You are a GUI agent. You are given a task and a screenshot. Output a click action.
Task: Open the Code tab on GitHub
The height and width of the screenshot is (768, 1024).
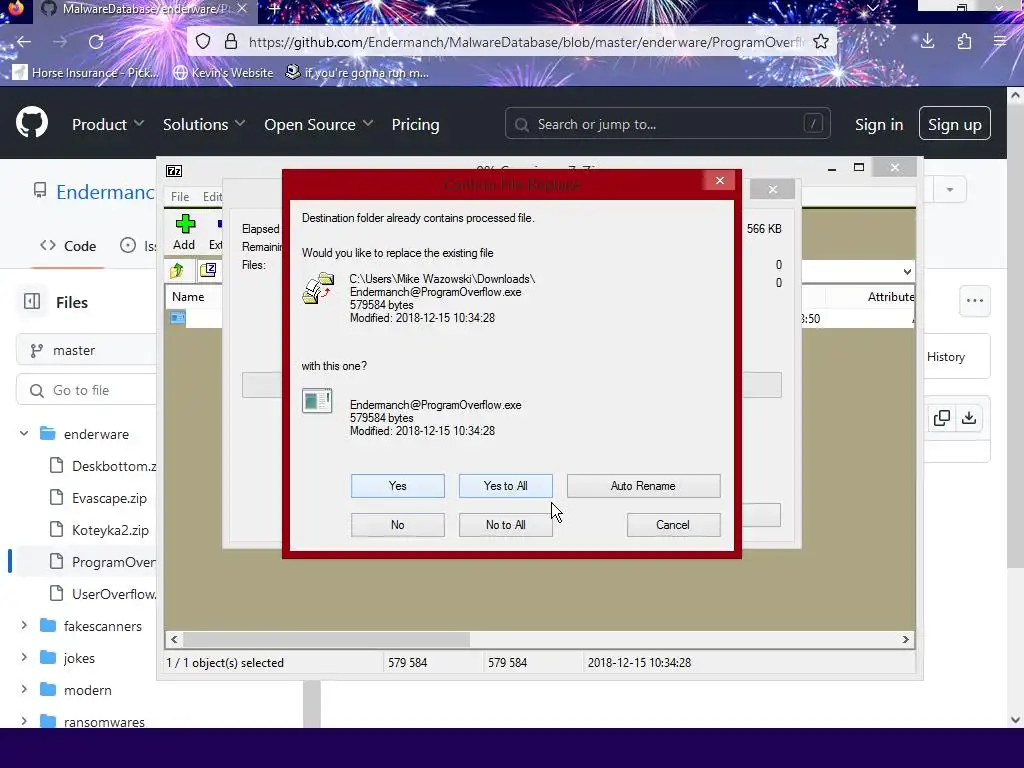click(x=68, y=246)
